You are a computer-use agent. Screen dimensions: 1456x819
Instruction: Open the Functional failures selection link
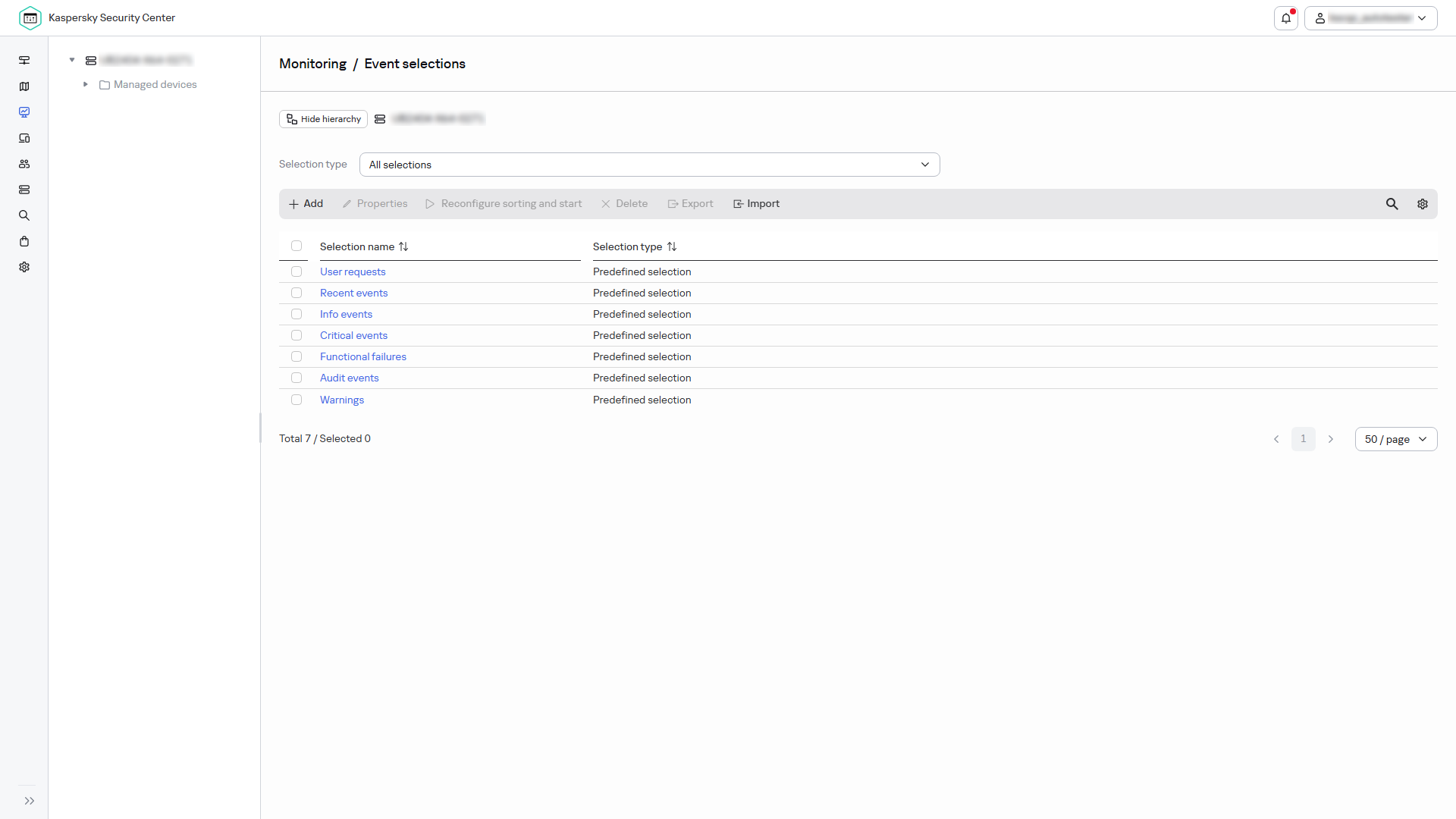coord(363,356)
